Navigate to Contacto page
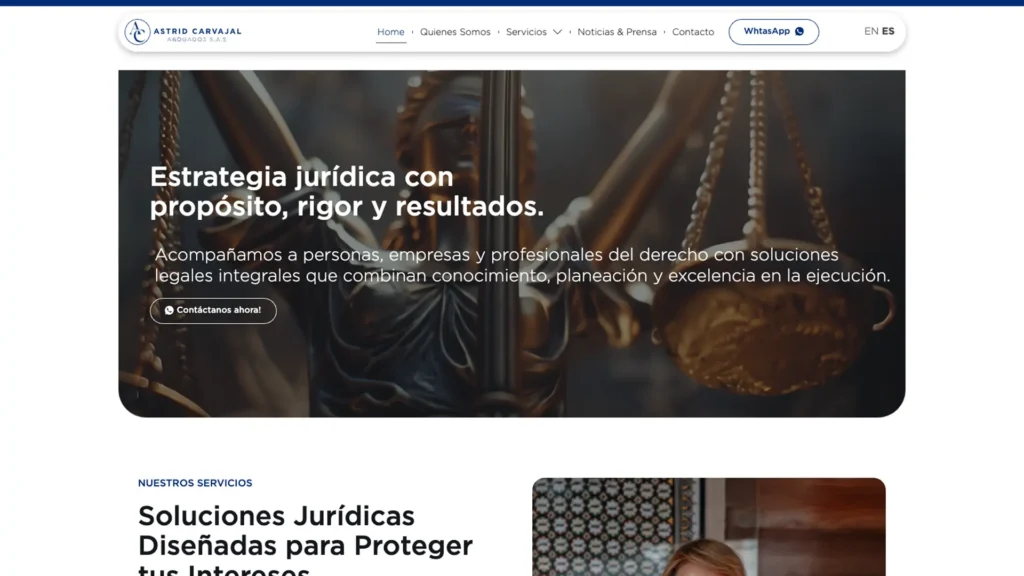 (693, 32)
